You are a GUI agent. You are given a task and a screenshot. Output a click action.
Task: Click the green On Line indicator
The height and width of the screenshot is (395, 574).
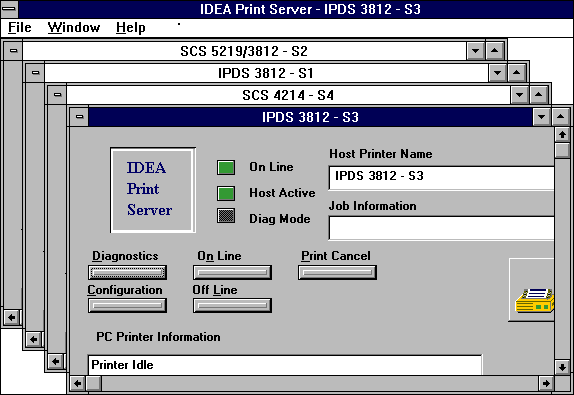click(x=226, y=168)
